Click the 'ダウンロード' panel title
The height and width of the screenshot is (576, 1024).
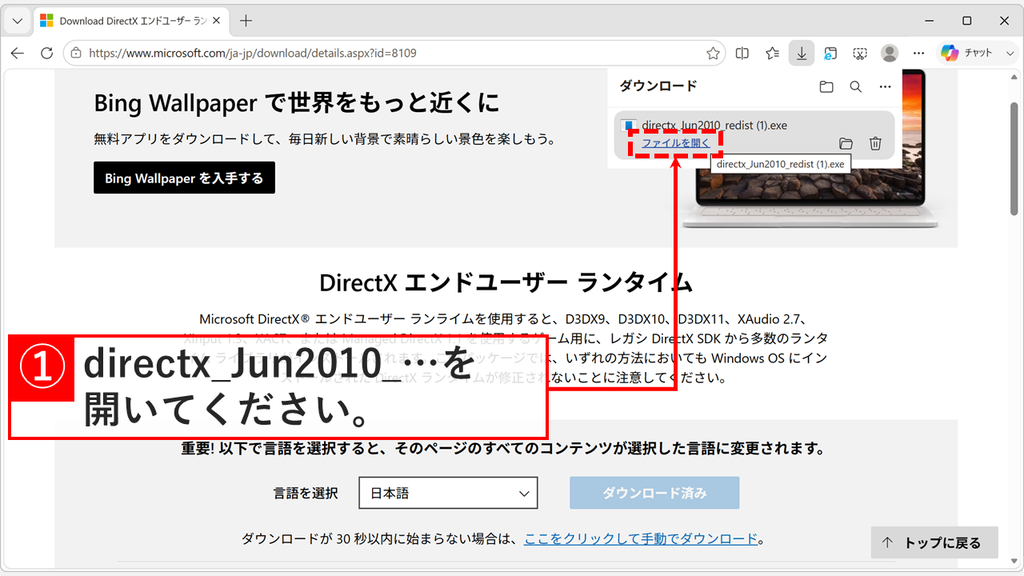coord(658,86)
